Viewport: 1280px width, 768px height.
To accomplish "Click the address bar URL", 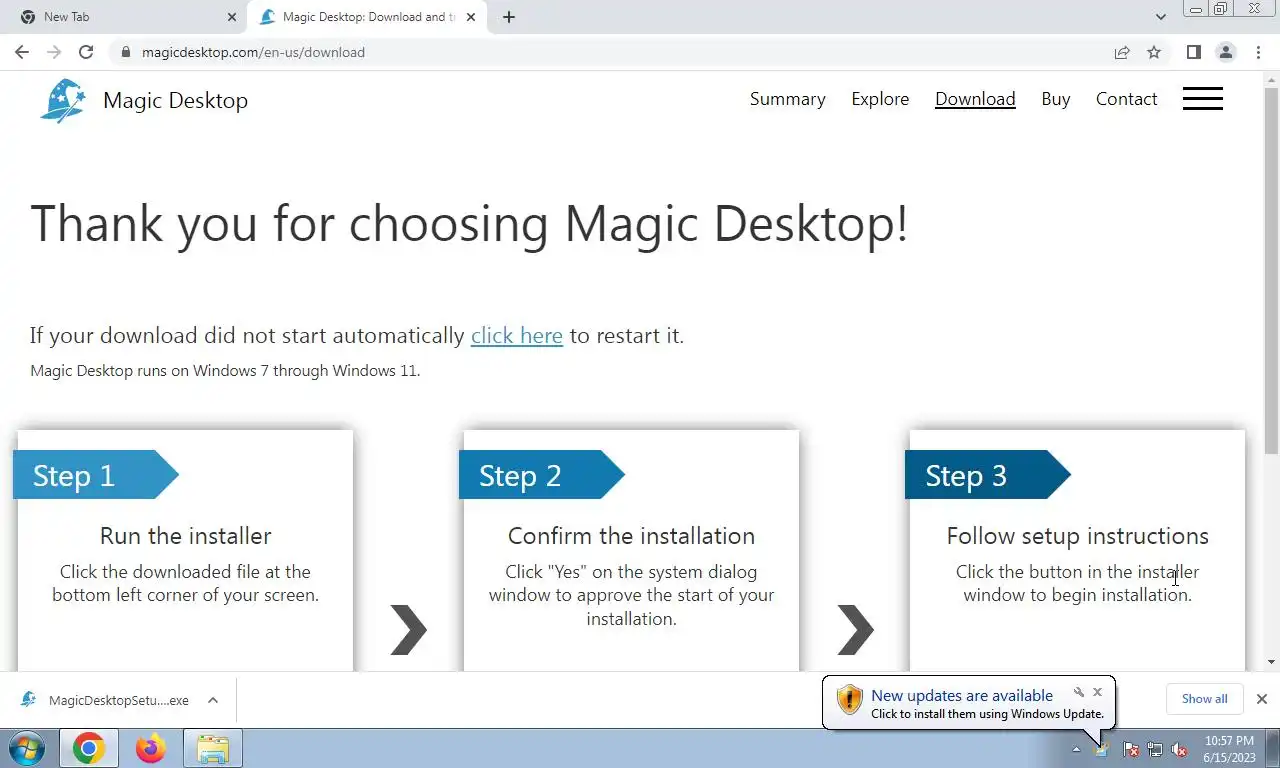I will [253, 52].
